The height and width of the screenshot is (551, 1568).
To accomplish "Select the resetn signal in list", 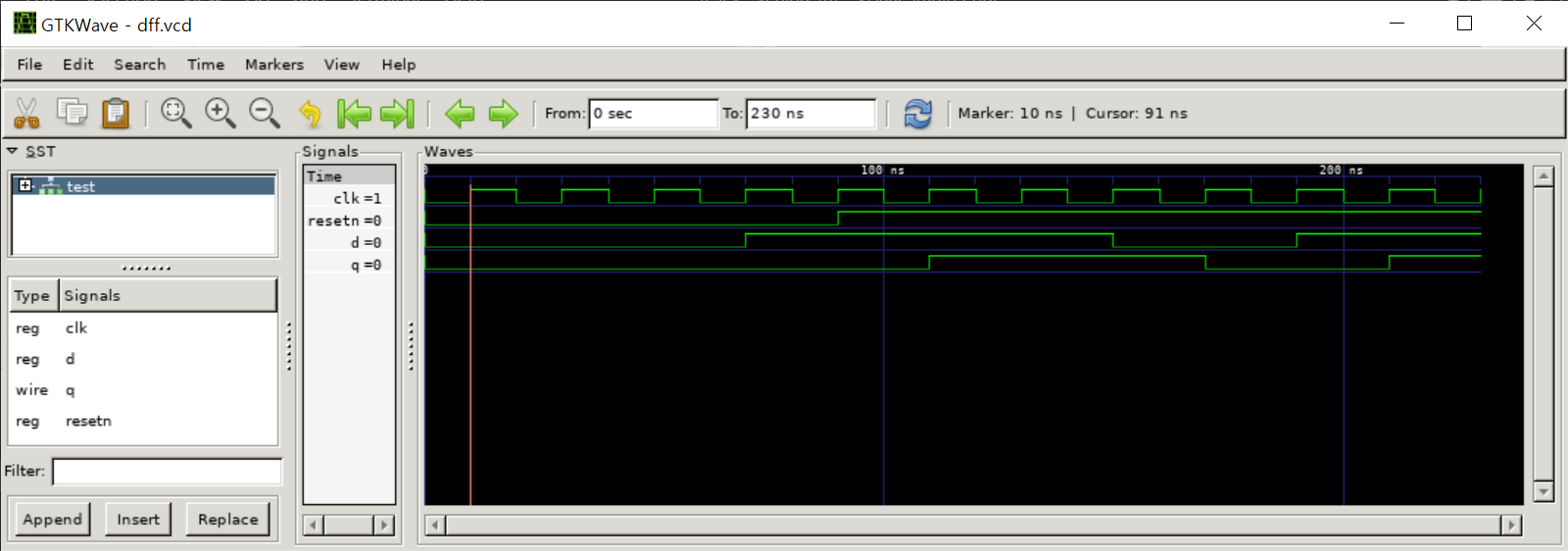I will point(144,421).
